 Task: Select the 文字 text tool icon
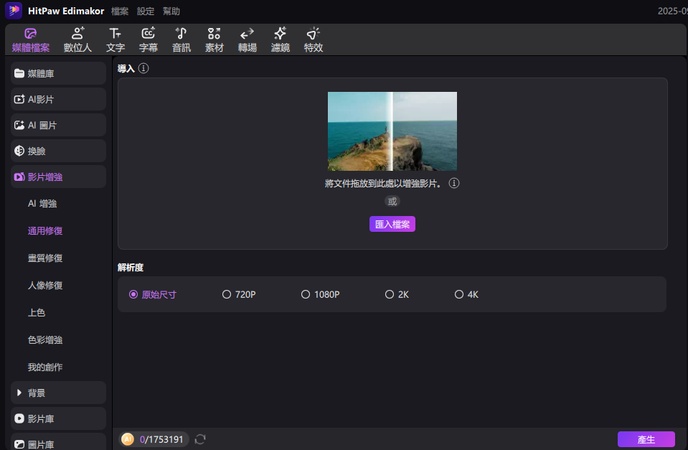tap(115, 39)
